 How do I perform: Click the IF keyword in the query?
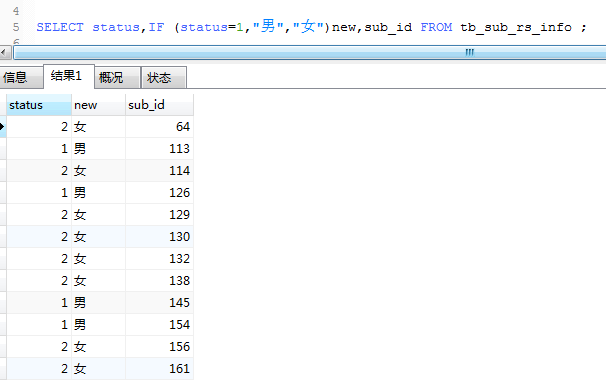pyautogui.click(x=156, y=27)
